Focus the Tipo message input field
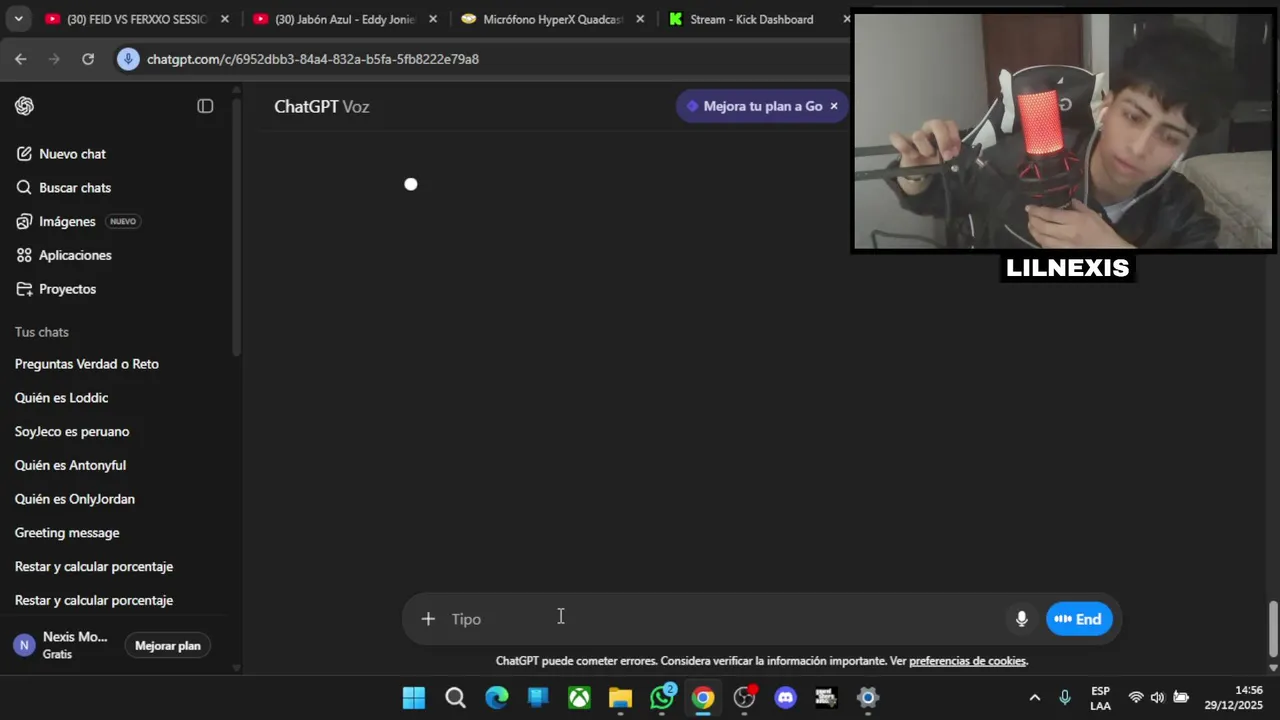 tap(725, 619)
